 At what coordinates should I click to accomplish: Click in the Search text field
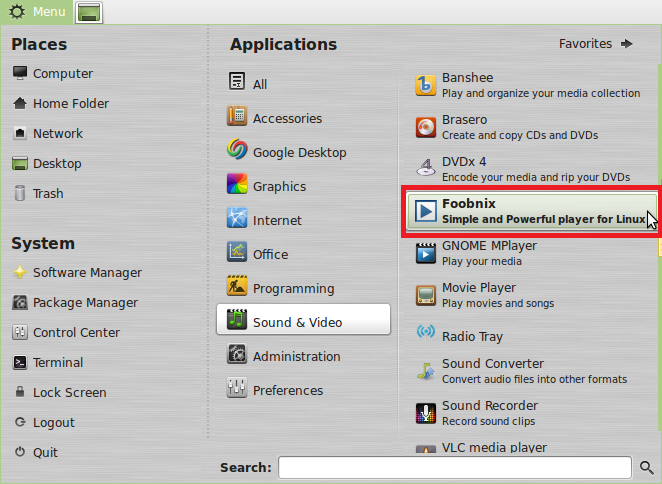(x=455, y=467)
